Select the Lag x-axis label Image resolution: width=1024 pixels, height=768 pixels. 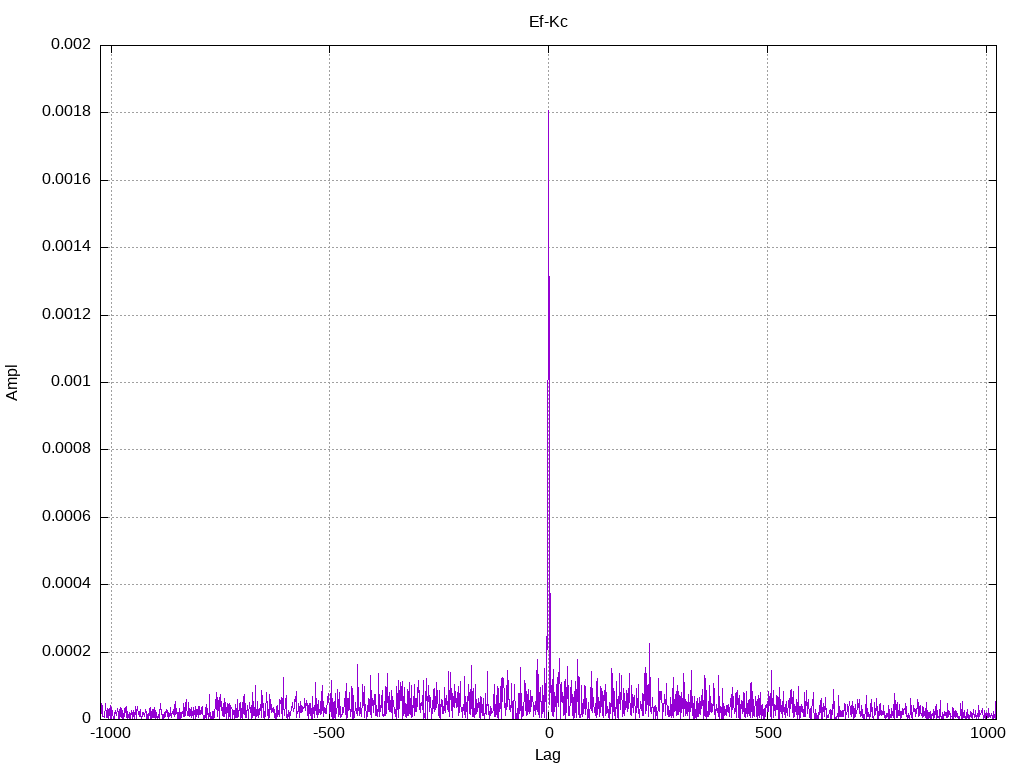pos(548,755)
